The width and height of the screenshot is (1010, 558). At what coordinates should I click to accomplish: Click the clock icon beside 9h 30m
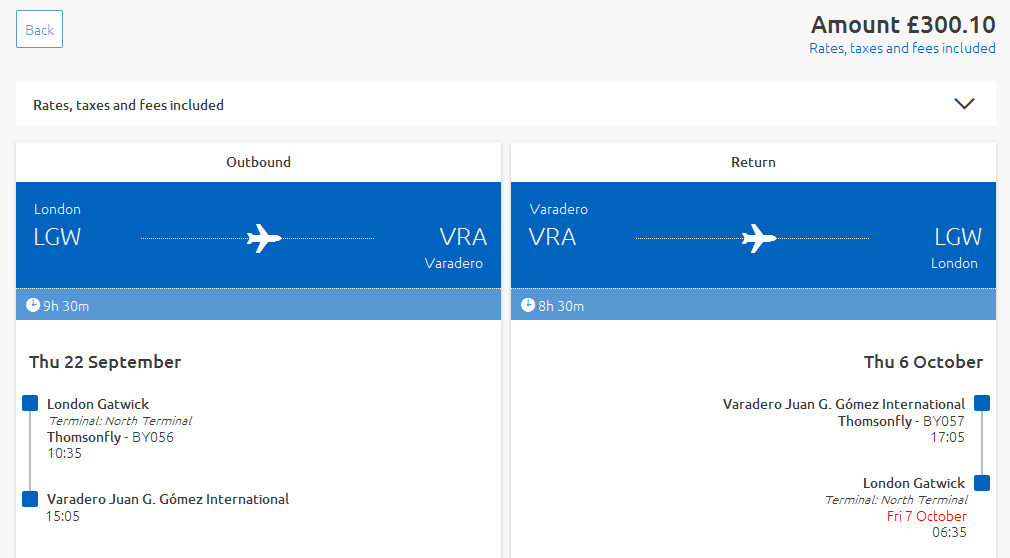tap(33, 305)
